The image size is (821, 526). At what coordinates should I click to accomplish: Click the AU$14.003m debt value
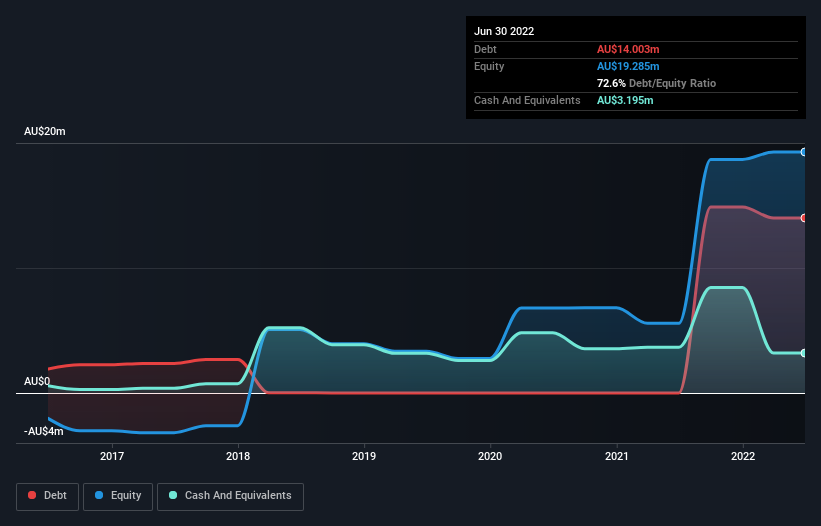pyautogui.click(x=628, y=49)
